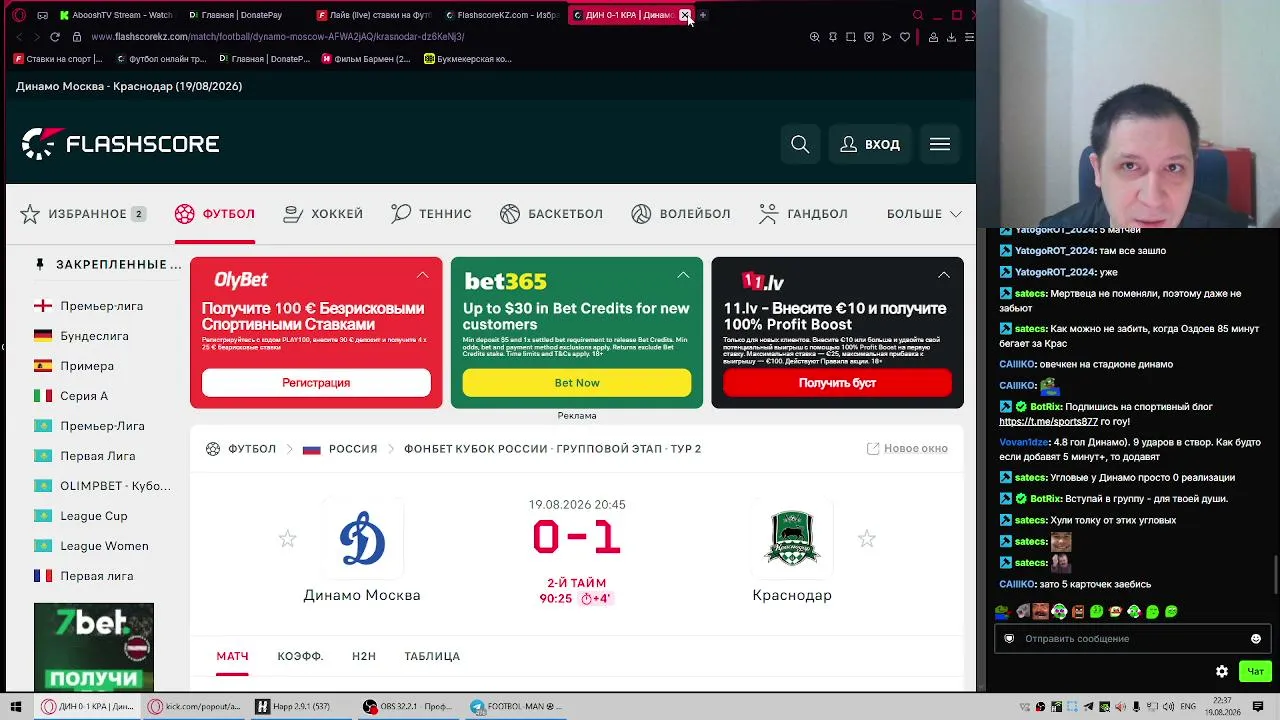
Task: Open Фонбет Кубок России breadcrumb
Action: (552, 449)
